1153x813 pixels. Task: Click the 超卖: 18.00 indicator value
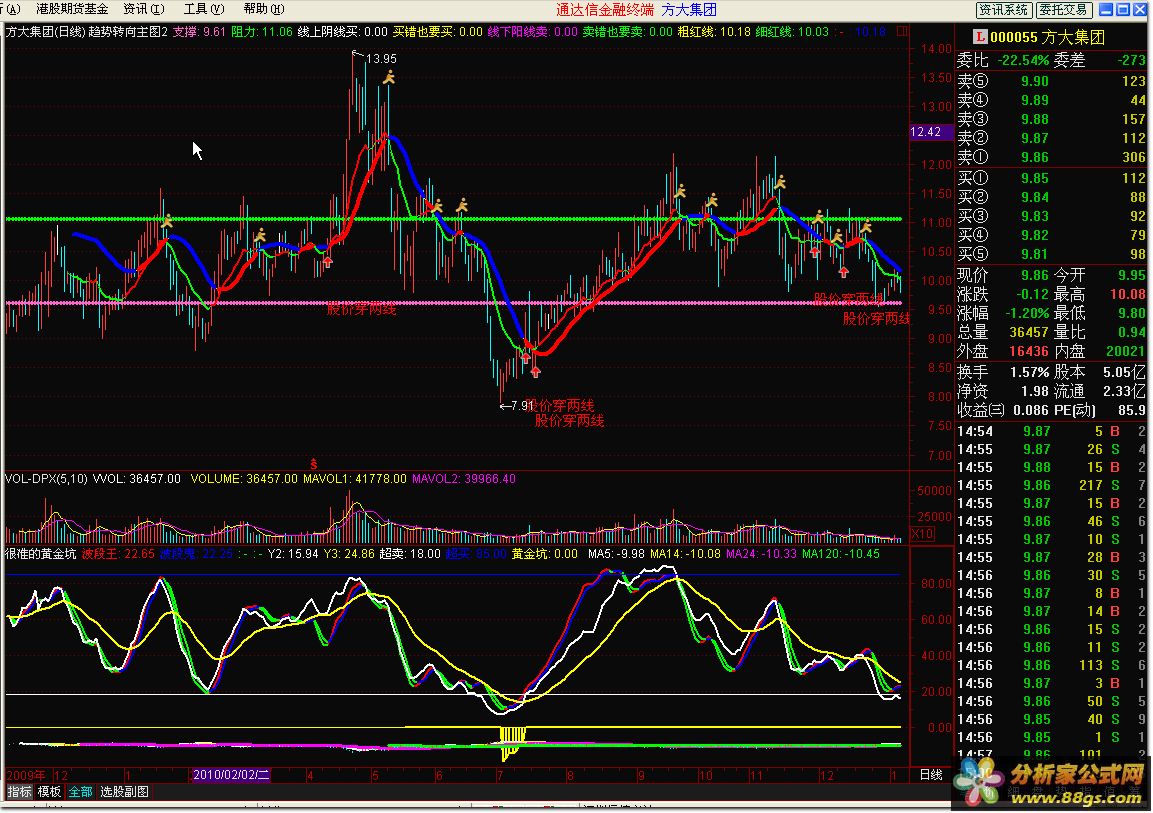(x=410, y=554)
